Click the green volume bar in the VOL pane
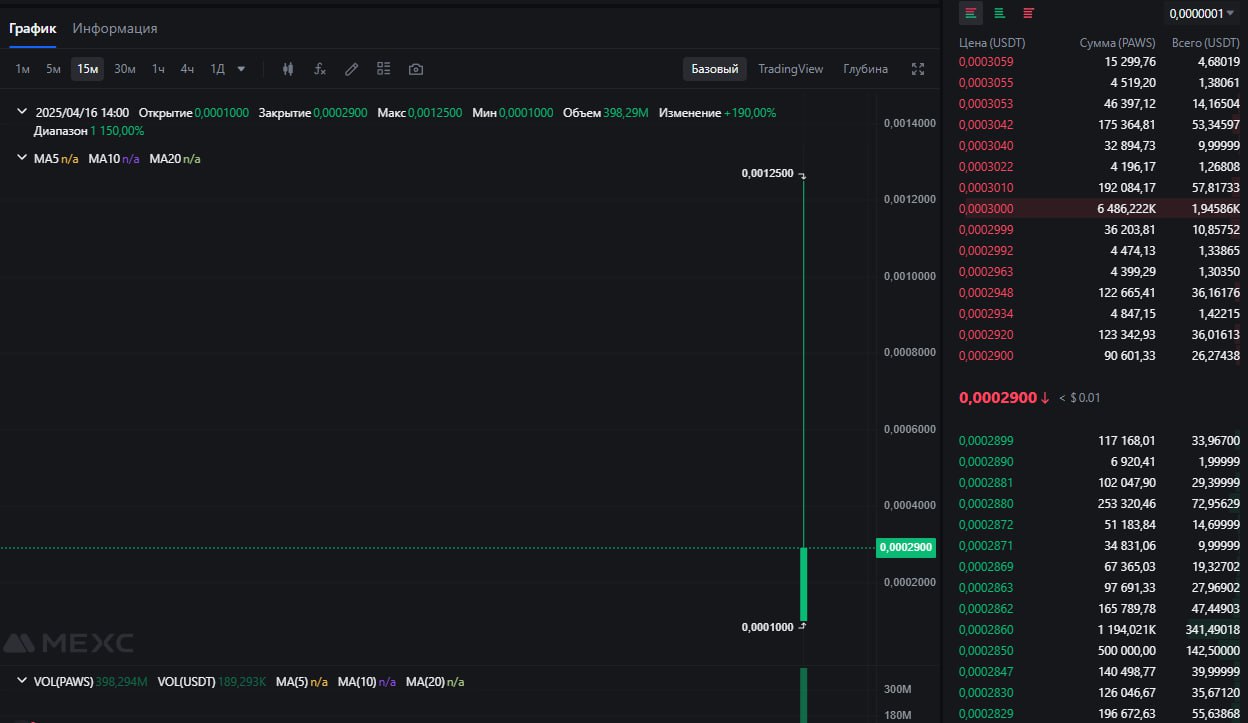 coord(803,695)
